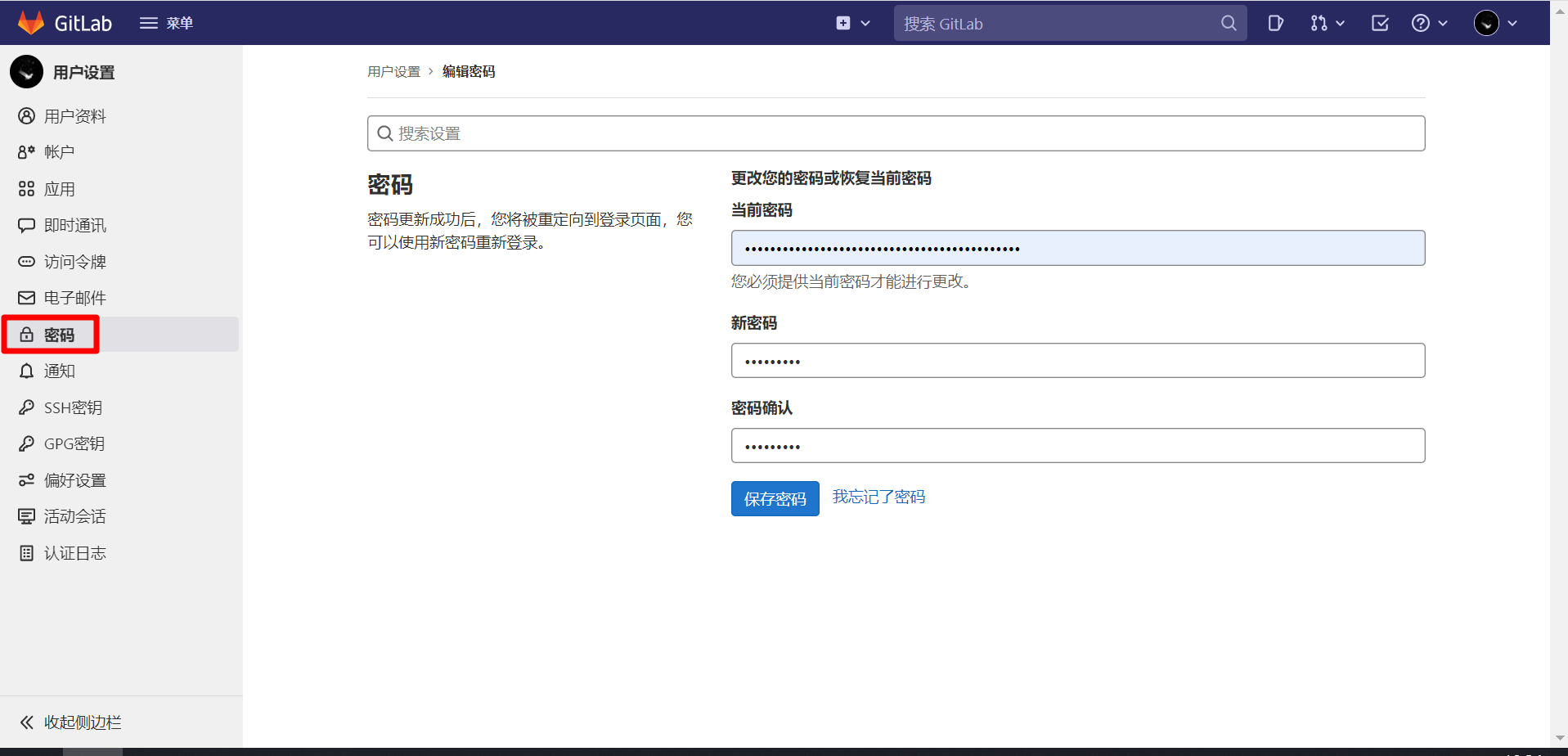Open SSH密钥 key settings in sidebar
This screenshot has width=1568, height=756.
(x=73, y=407)
